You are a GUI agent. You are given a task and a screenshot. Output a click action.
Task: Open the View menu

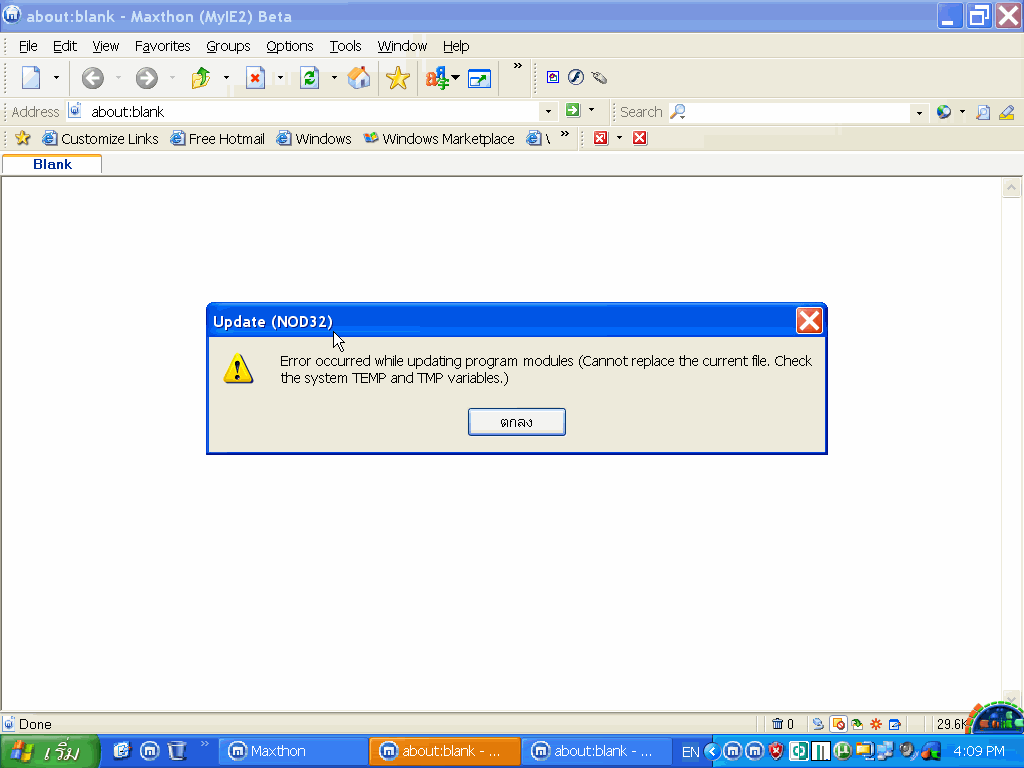coord(105,46)
